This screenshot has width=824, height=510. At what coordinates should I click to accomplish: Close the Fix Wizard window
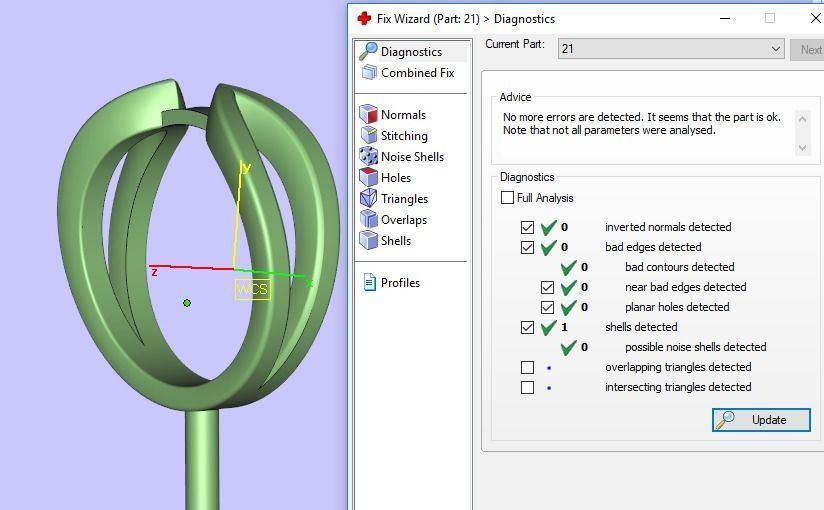815,18
